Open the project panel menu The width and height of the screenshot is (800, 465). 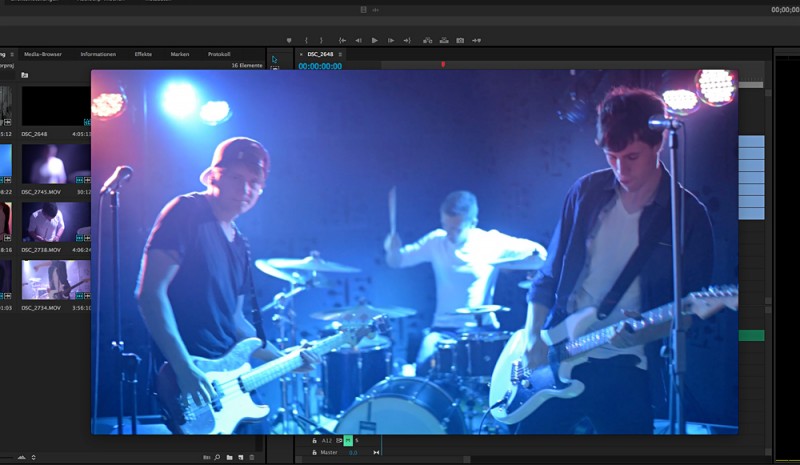[x=12, y=54]
